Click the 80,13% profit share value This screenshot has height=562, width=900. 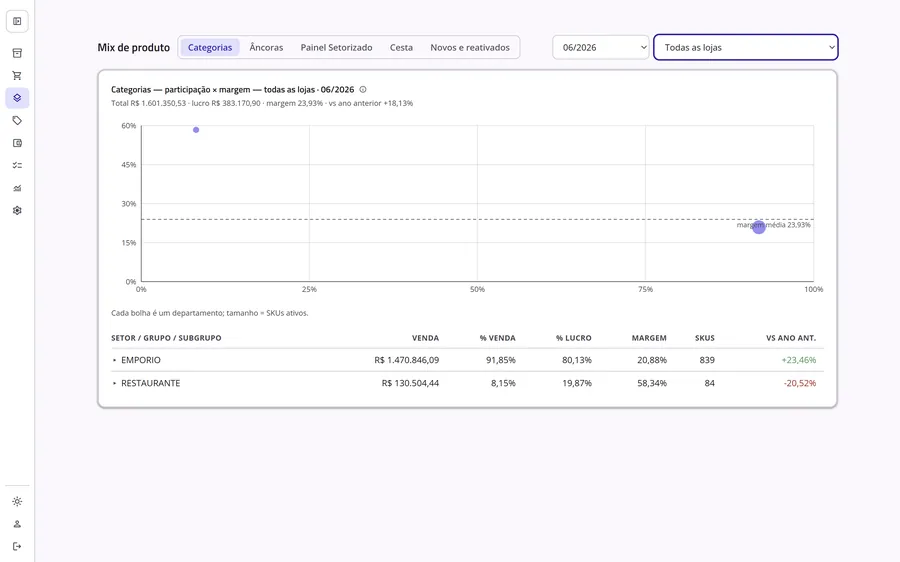point(577,360)
